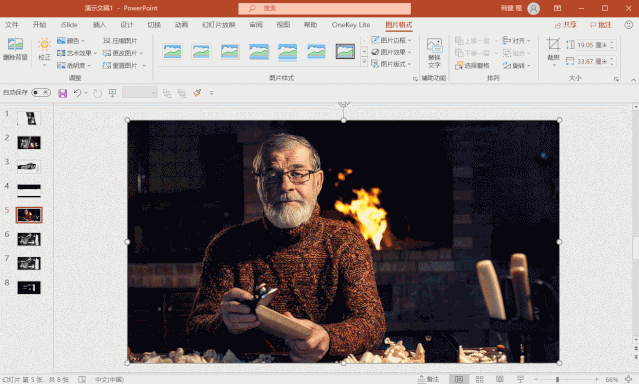This screenshot has height=384, width=639.
Task: Open the Selection Pane (选择窗格)
Action: click(472, 65)
